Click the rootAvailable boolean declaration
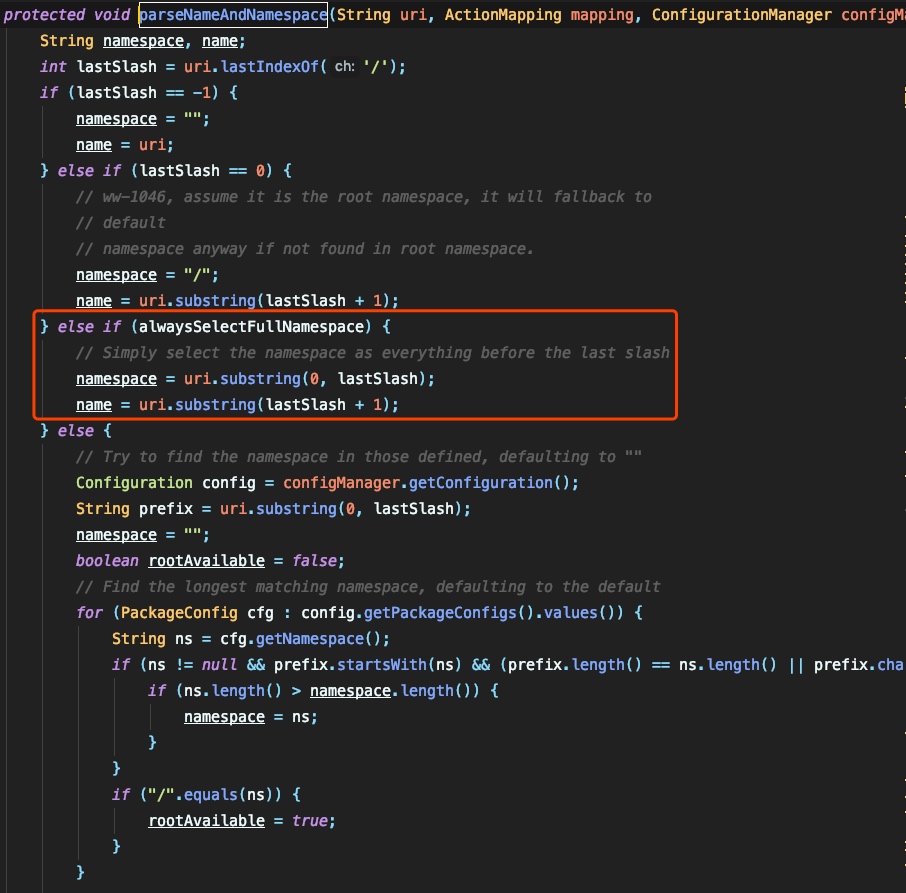 [206, 560]
